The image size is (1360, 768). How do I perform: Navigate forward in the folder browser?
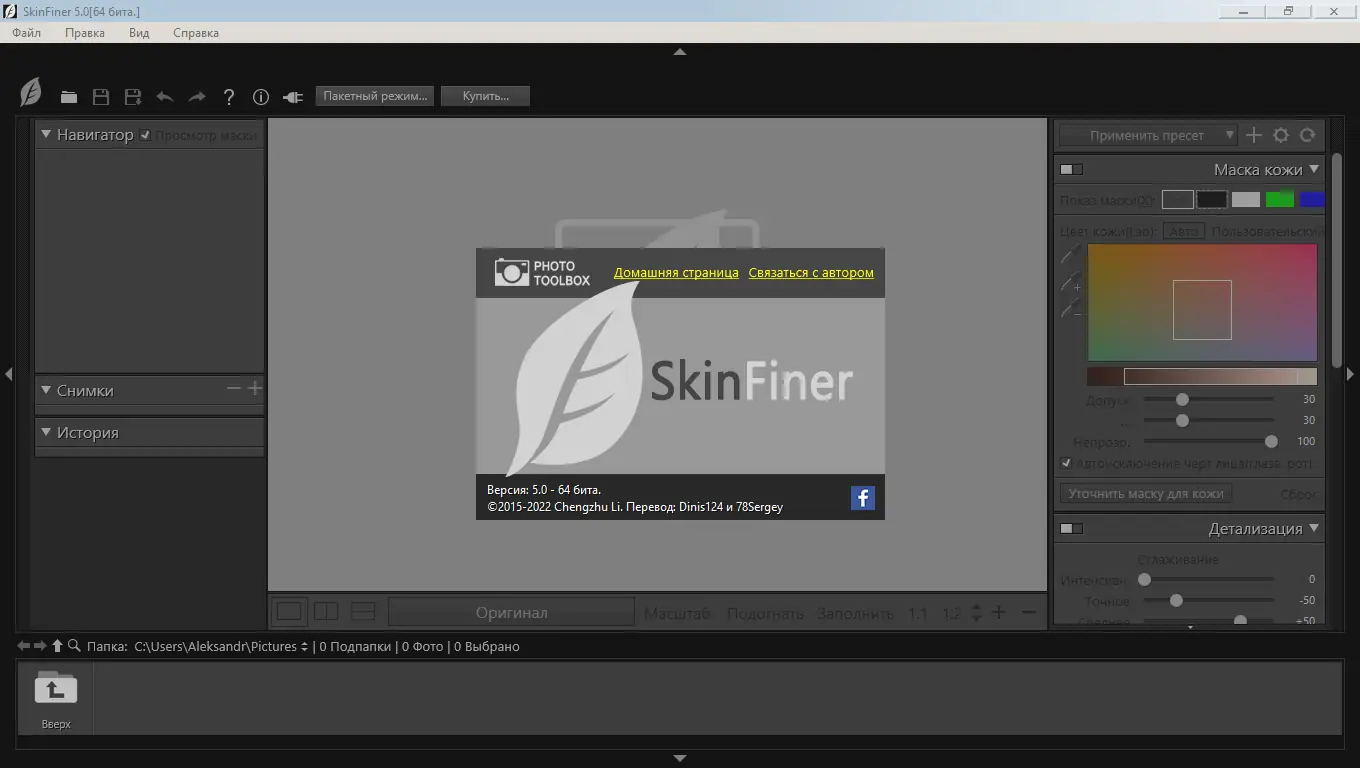(x=41, y=646)
